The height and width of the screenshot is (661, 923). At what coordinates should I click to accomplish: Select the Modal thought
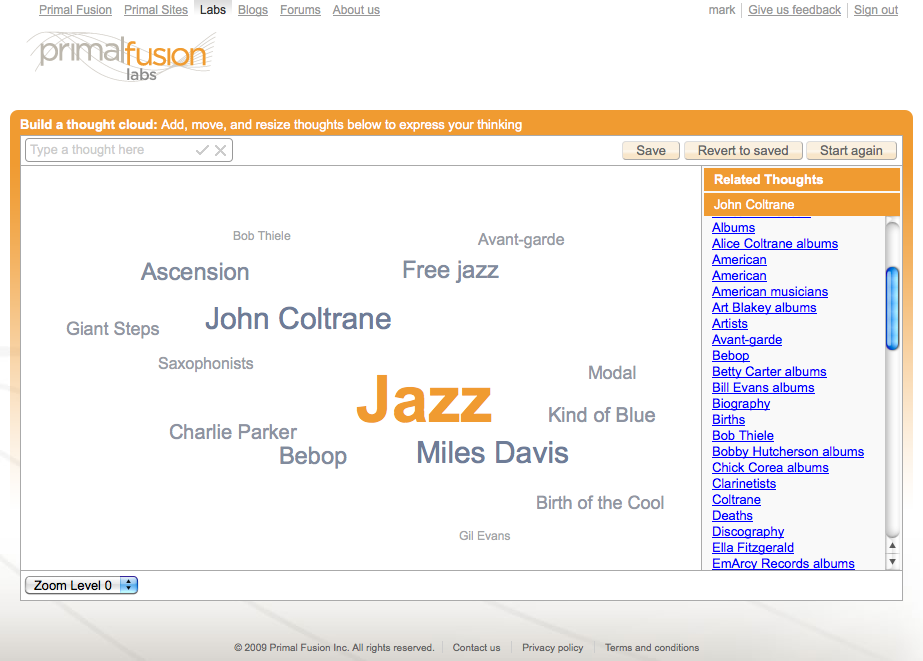point(612,373)
